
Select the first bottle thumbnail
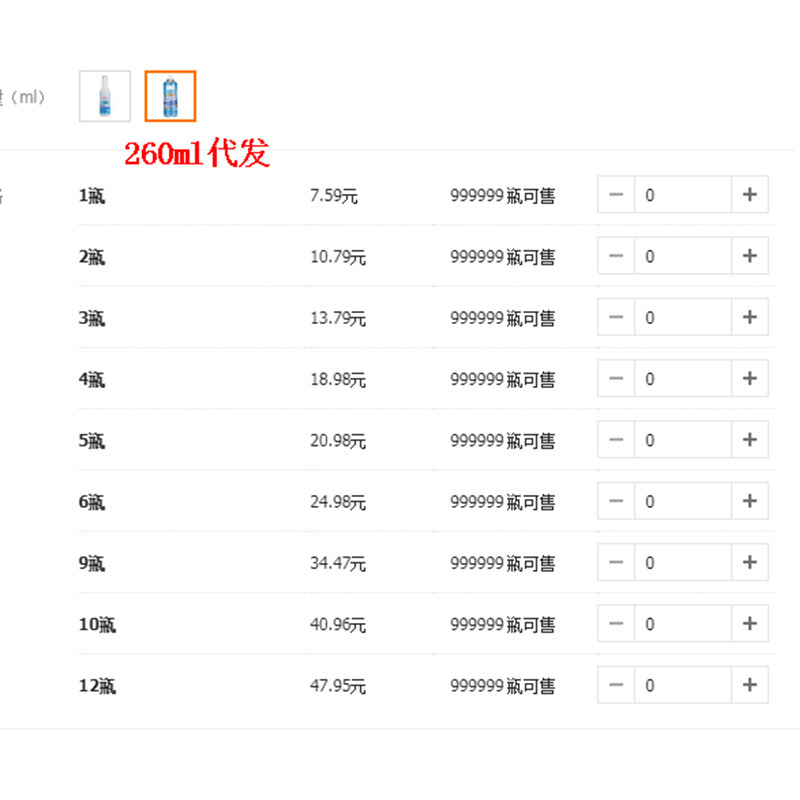click(105, 96)
